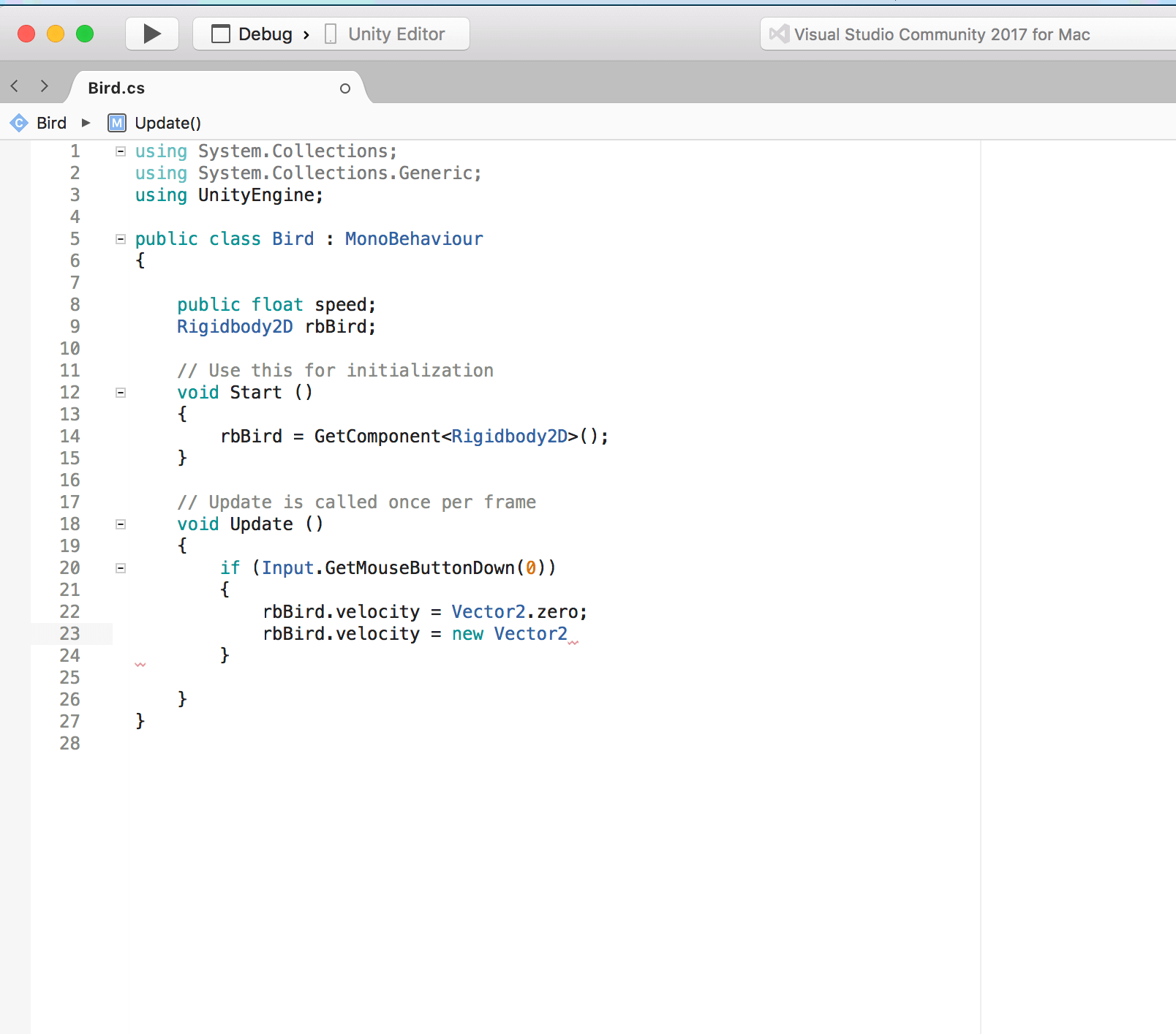Click the Run play button
The width and height of the screenshot is (1176, 1034).
click(152, 34)
